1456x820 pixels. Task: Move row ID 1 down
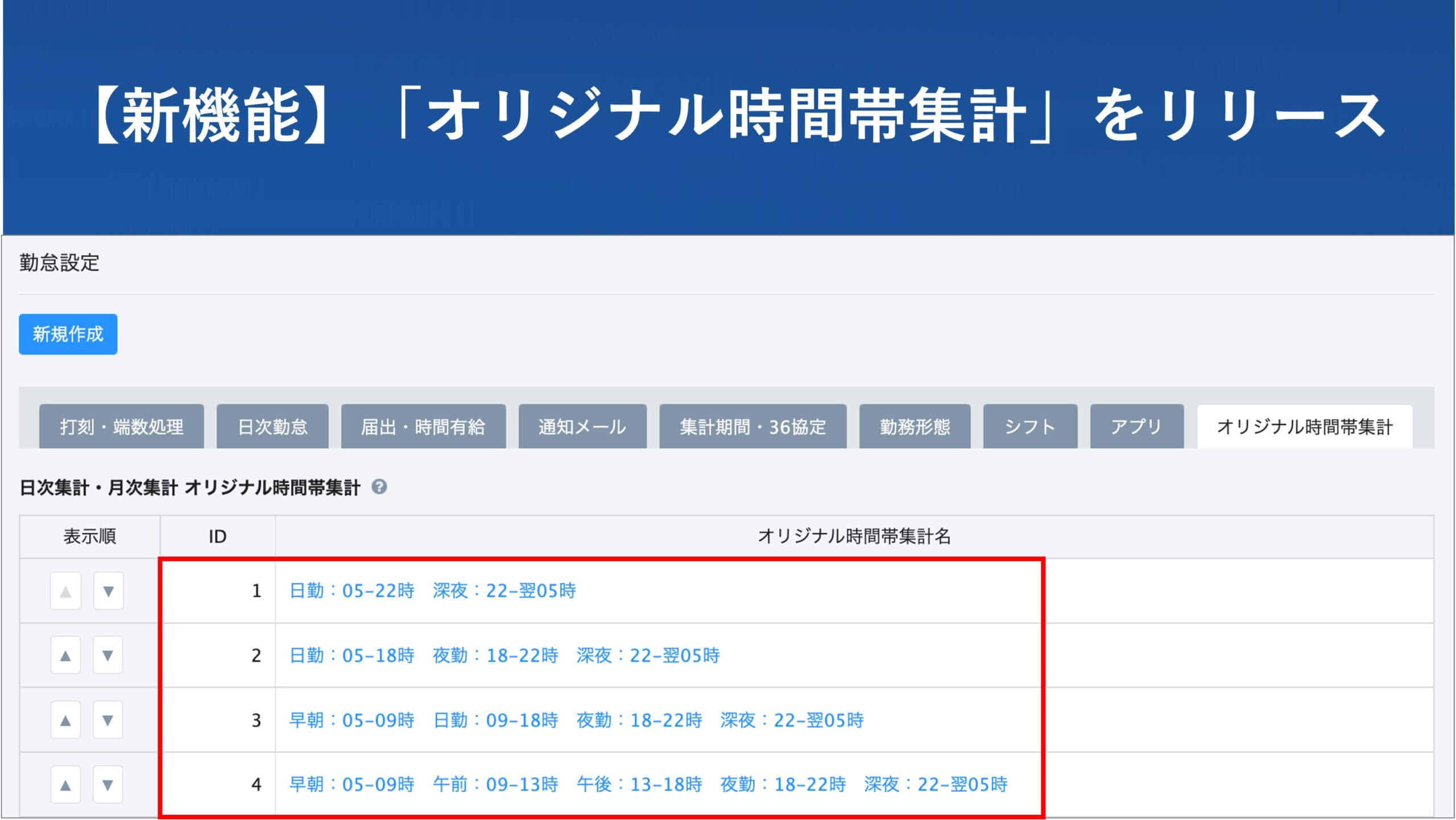pyautogui.click(x=108, y=591)
